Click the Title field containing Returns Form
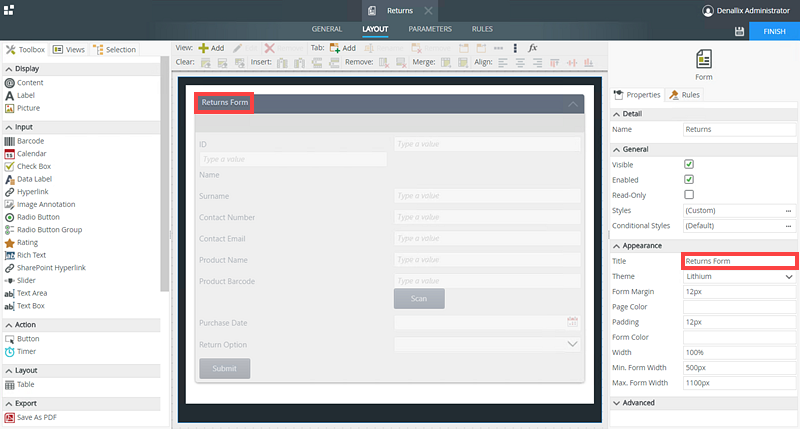 point(739,261)
